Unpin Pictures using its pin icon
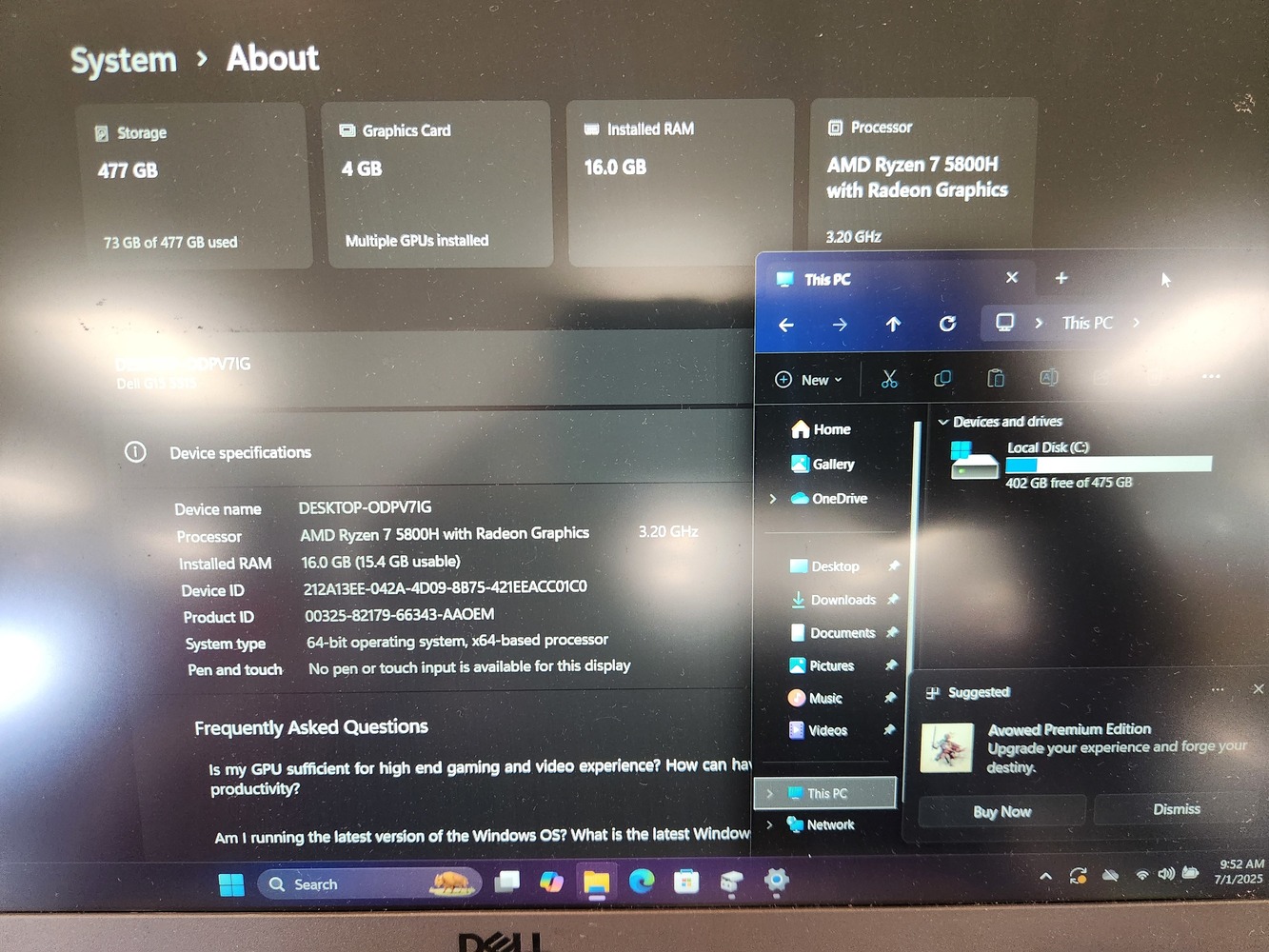 (x=890, y=664)
